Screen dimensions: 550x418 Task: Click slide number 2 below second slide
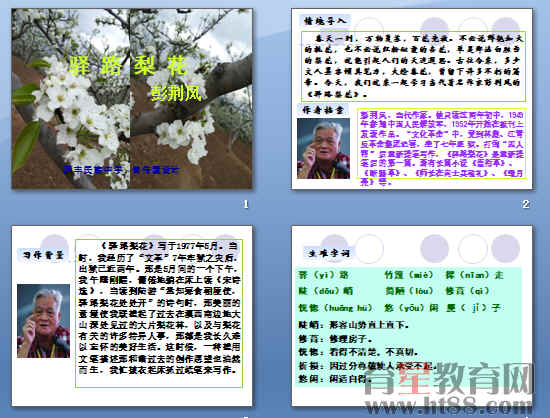point(525,204)
